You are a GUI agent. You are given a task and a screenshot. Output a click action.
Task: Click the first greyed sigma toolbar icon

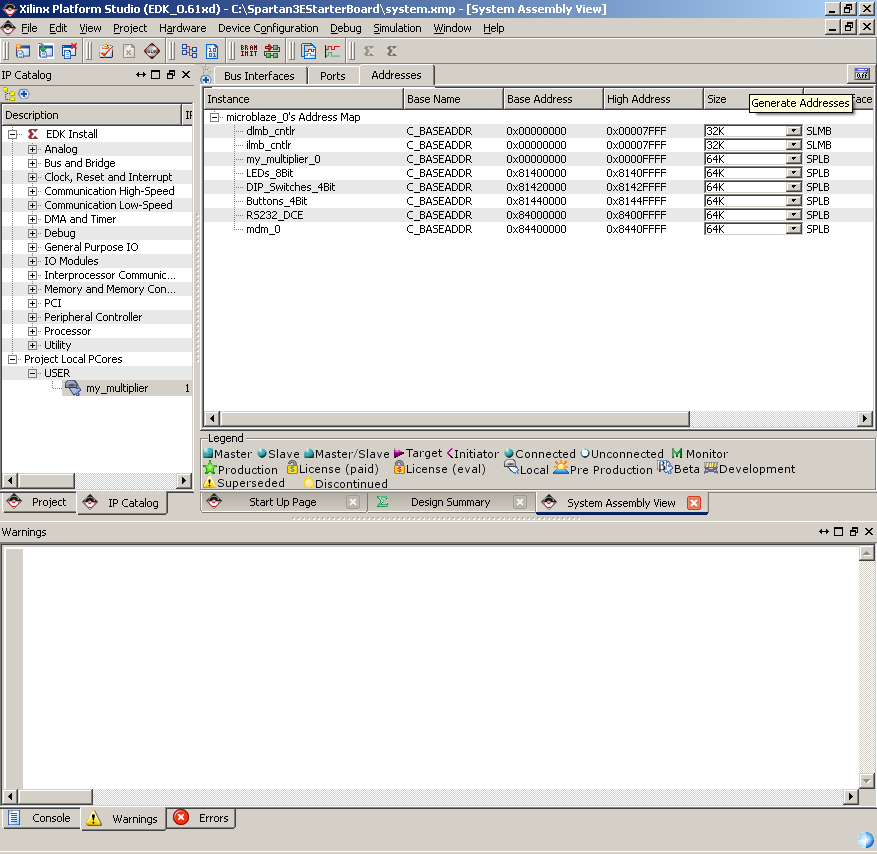[369, 51]
